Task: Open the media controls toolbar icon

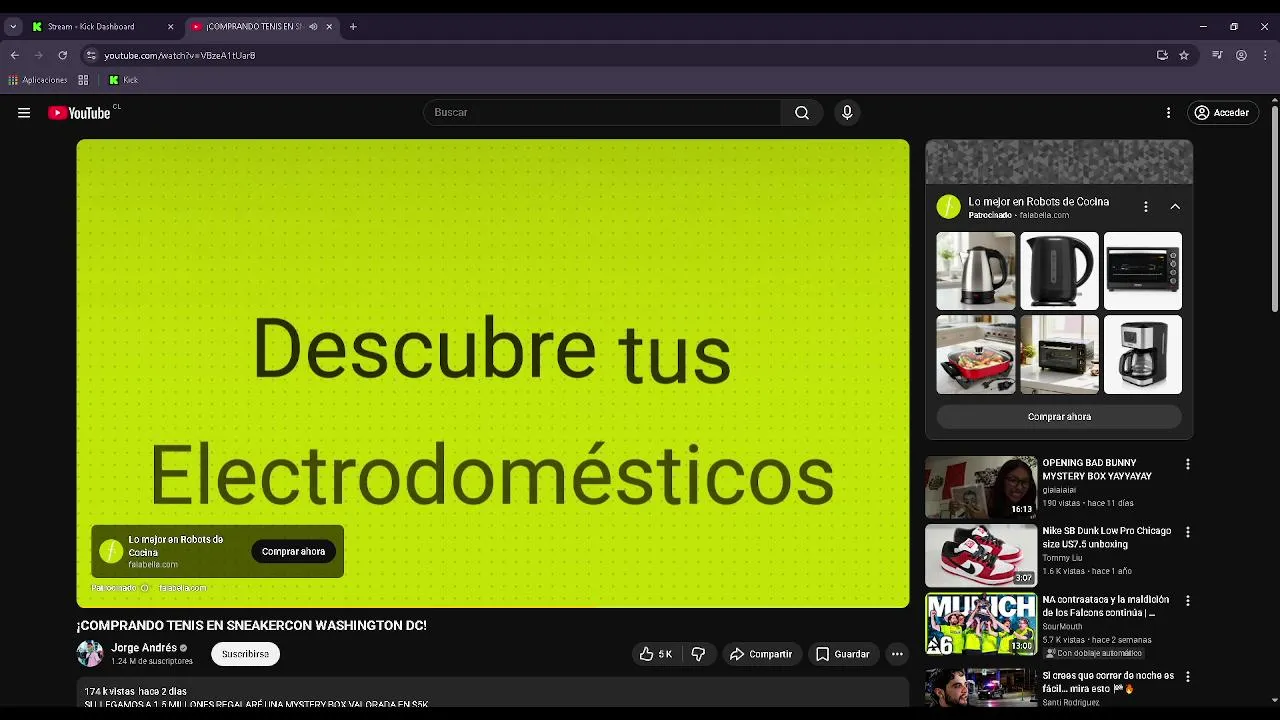Action: [1217, 56]
